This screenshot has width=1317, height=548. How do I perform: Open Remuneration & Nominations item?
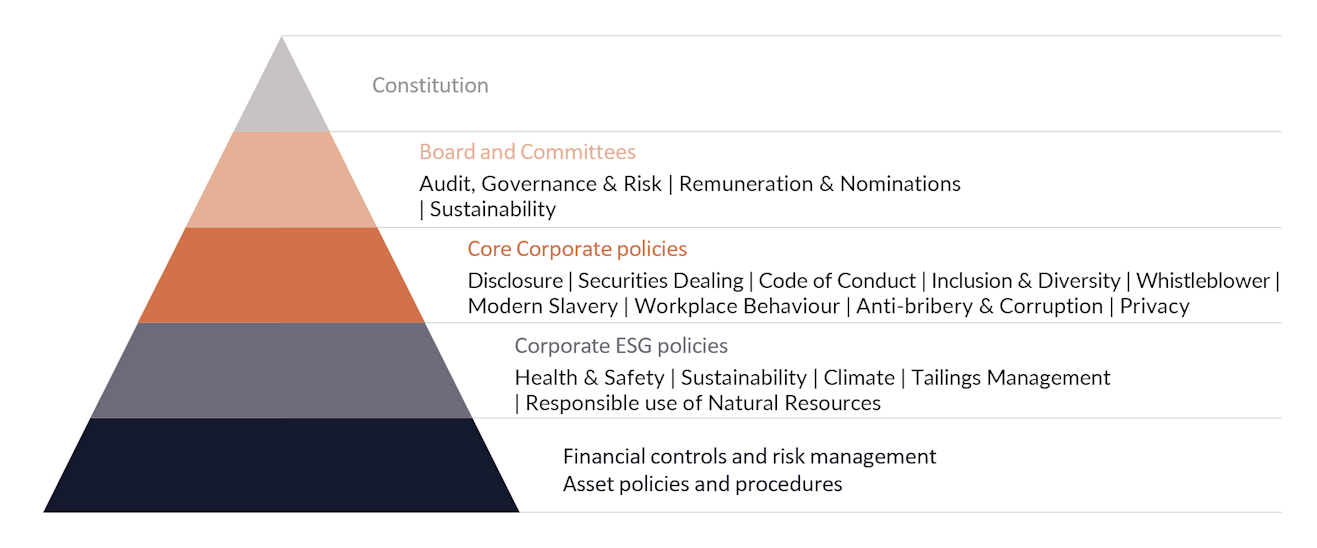coord(820,184)
